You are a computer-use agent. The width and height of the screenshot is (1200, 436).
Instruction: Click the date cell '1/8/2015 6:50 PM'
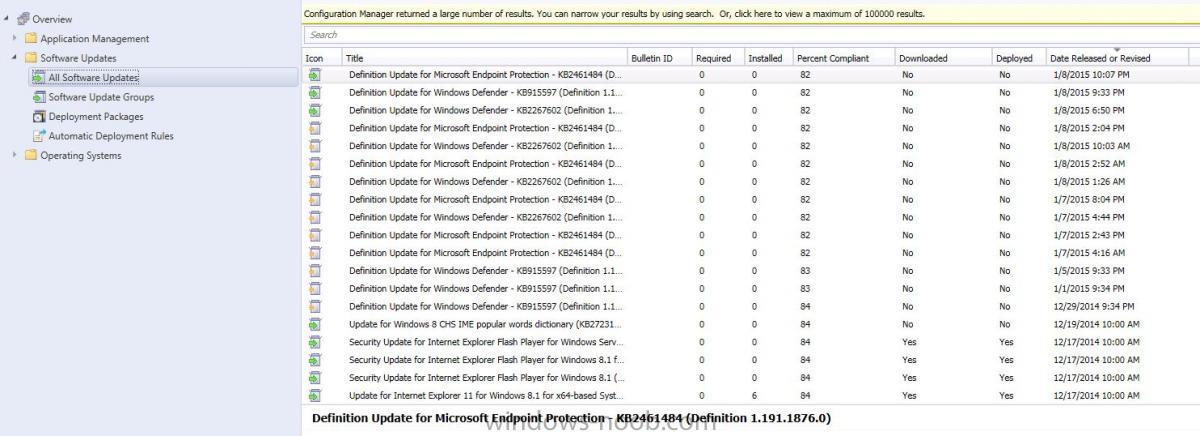click(x=1089, y=110)
